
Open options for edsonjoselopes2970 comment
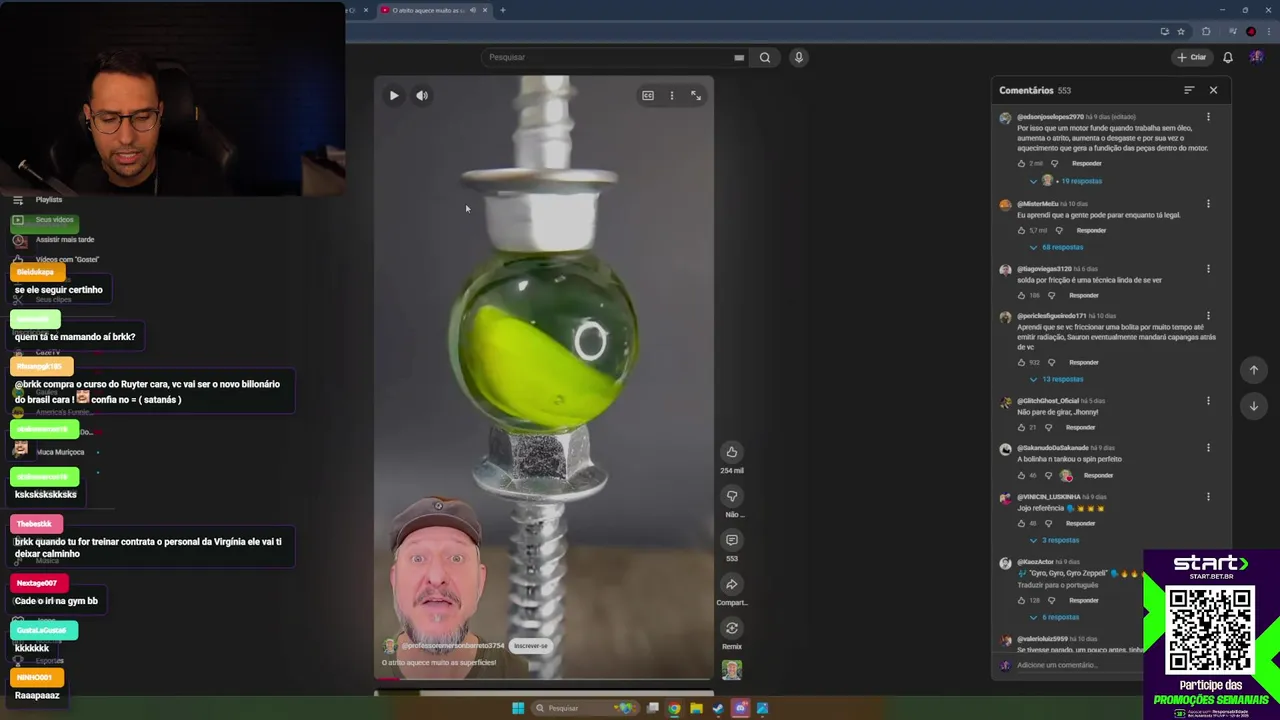click(x=1208, y=117)
